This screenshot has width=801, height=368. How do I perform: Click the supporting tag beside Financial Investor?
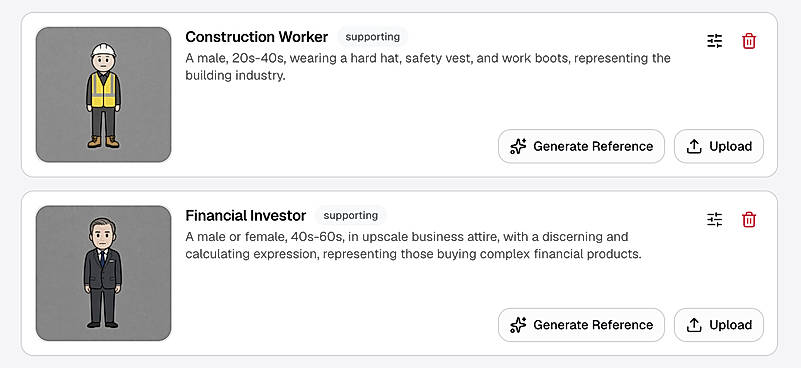(x=350, y=216)
